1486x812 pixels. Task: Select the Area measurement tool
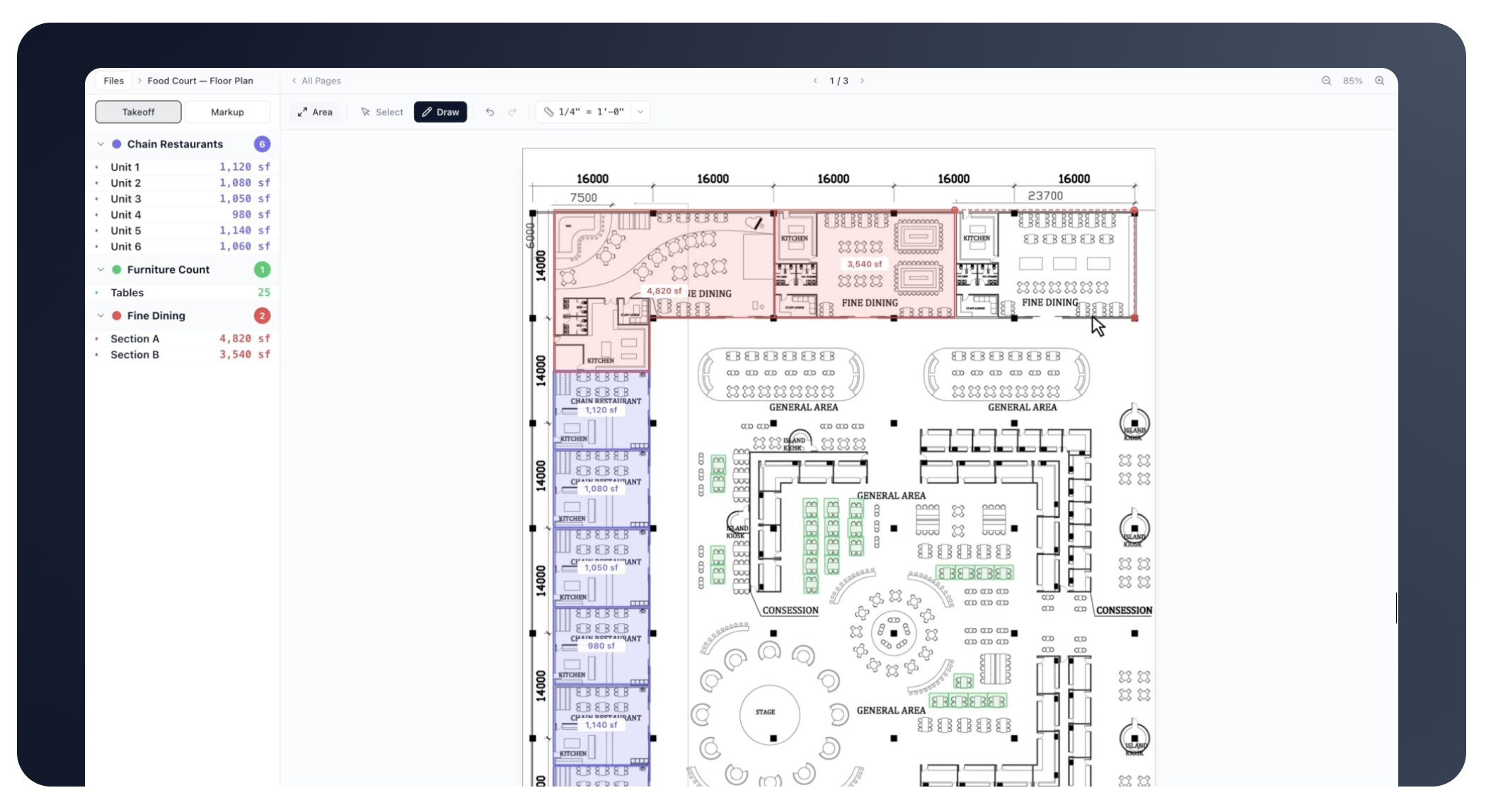[x=315, y=112]
